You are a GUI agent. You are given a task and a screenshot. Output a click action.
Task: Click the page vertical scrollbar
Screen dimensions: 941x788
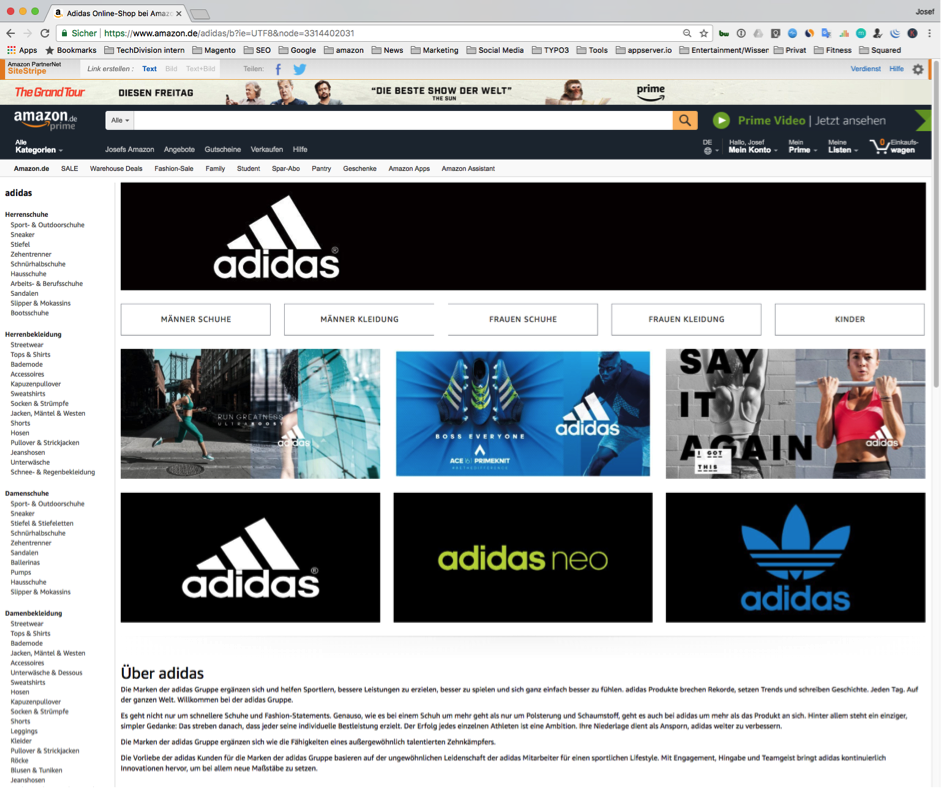click(x=936, y=222)
